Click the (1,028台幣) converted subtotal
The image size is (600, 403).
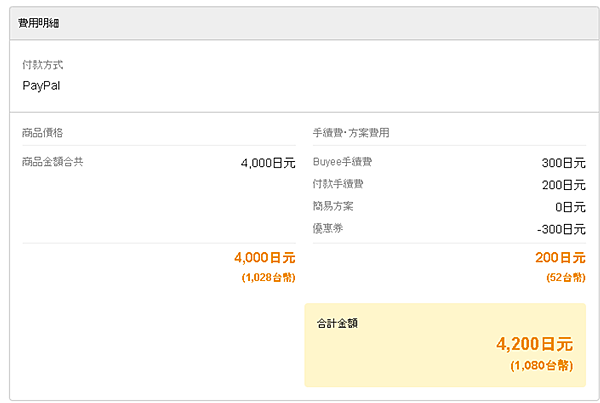[x=268, y=277]
